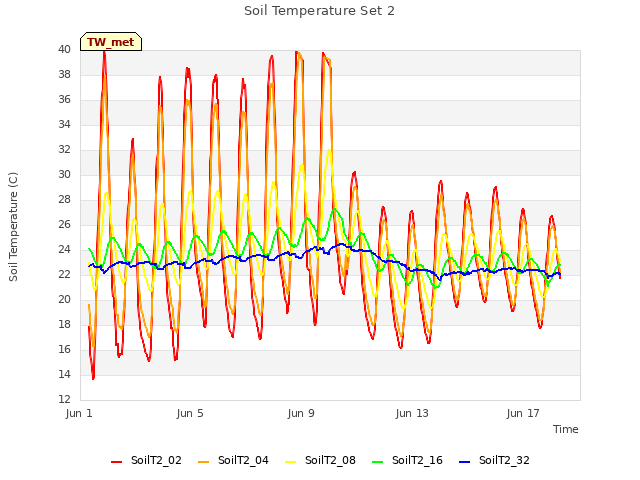Click the green SoilT2_16 legend swatch
Image resolution: width=640 pixels, height=480 pixels.
click(x=378, y=462)
